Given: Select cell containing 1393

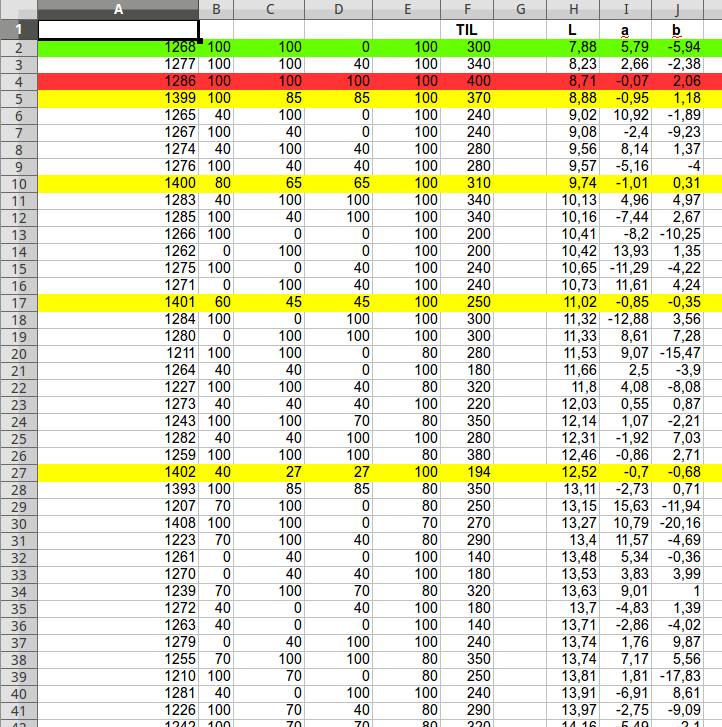Looking at the screenshot, I should click(118, 489).
